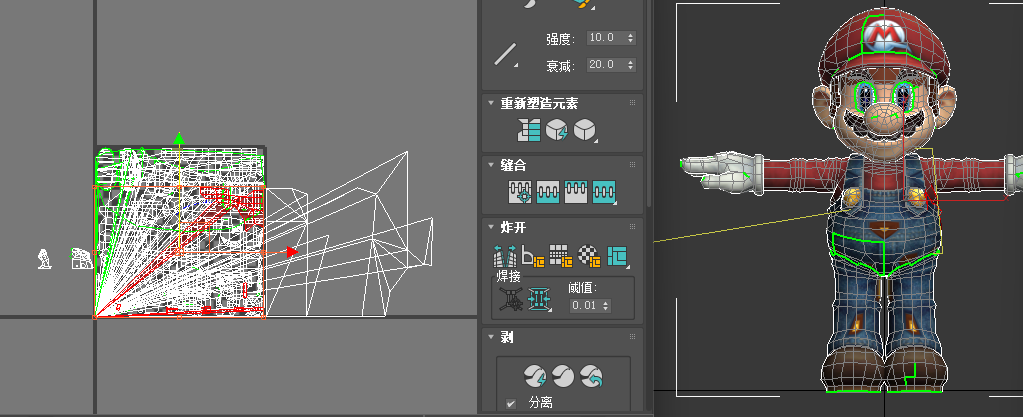
Task: Toggle the Peel Mode icon under 剥
Action: (x=563, y=376)
